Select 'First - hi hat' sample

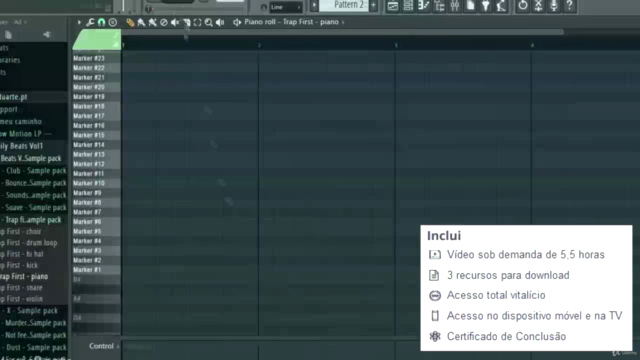[22, 254]
